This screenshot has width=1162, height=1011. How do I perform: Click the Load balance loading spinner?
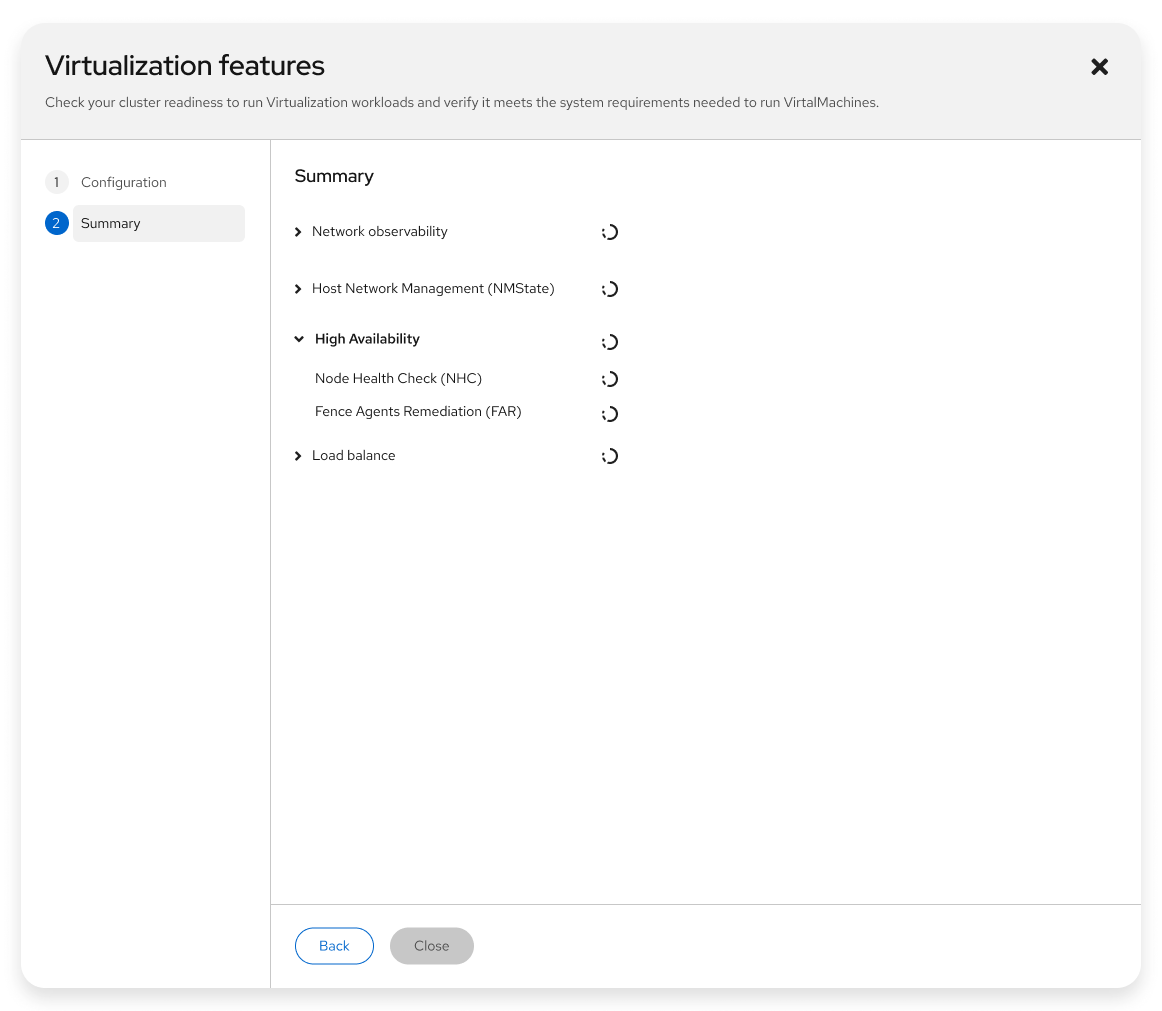pyautogui.click(x=610, y=456)
